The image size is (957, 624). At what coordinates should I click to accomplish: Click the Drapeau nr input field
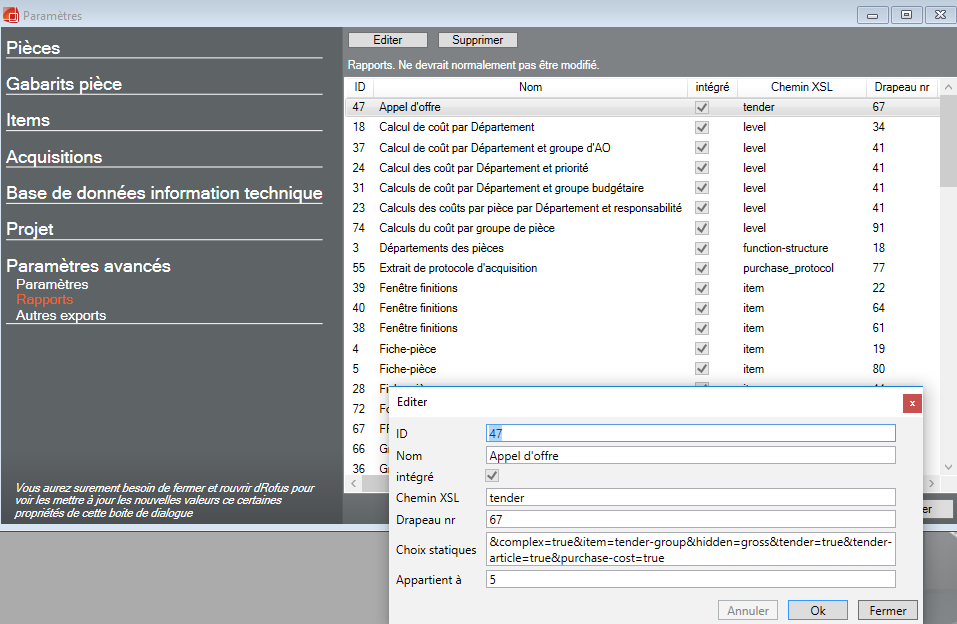tap(690, 519)
